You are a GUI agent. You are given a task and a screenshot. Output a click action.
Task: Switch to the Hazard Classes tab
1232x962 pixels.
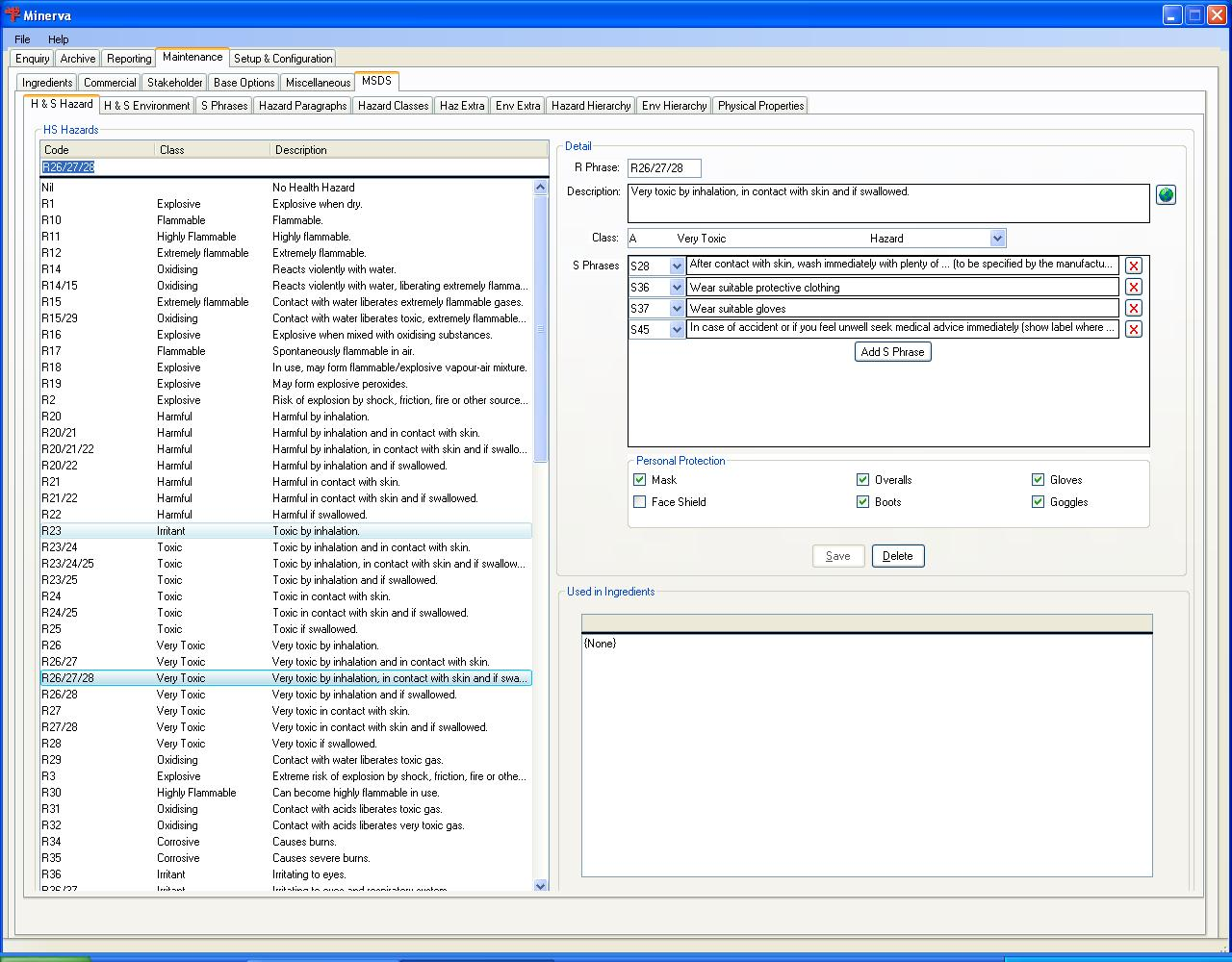393,106
